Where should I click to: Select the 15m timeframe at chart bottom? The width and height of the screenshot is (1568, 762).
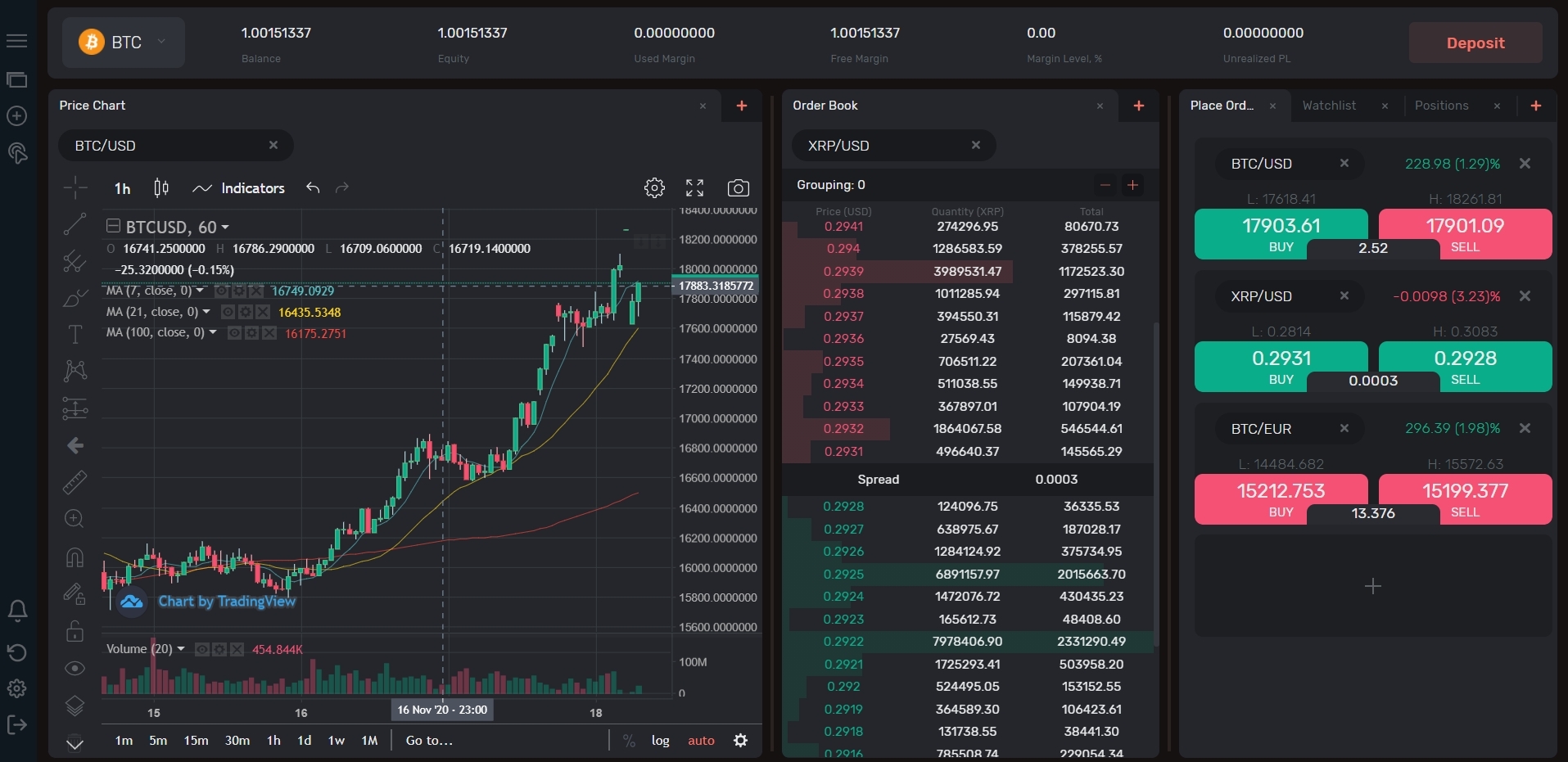click(x=196, y=741)
